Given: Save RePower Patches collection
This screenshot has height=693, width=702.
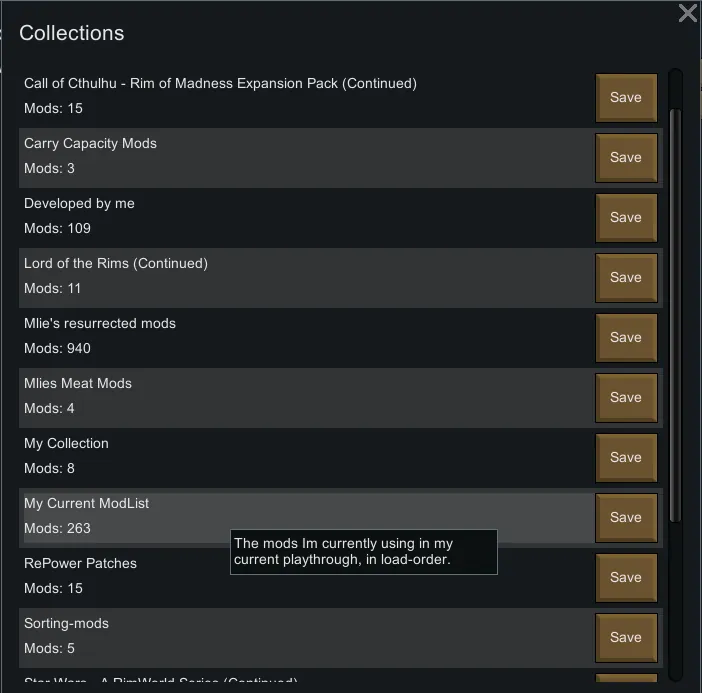Looking at the screenshot, I should coord(626,577).
